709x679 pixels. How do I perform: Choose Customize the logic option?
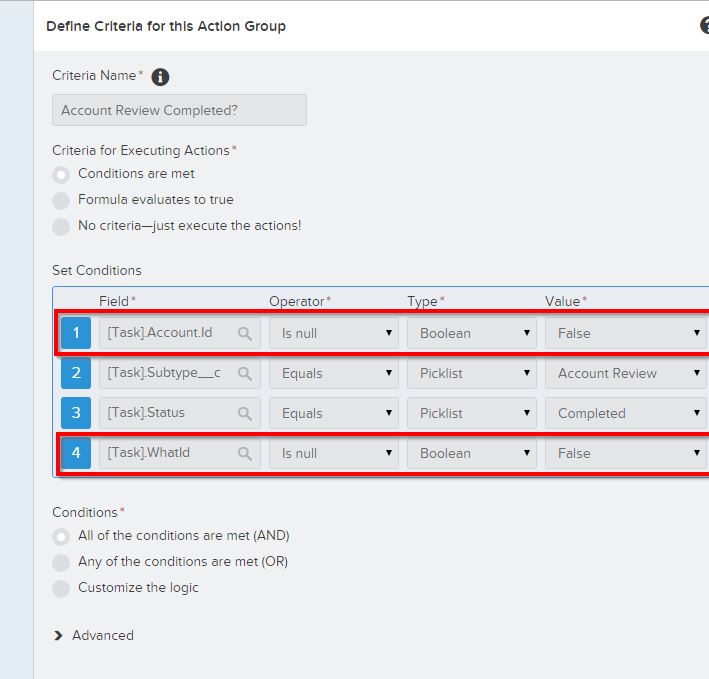62,588
